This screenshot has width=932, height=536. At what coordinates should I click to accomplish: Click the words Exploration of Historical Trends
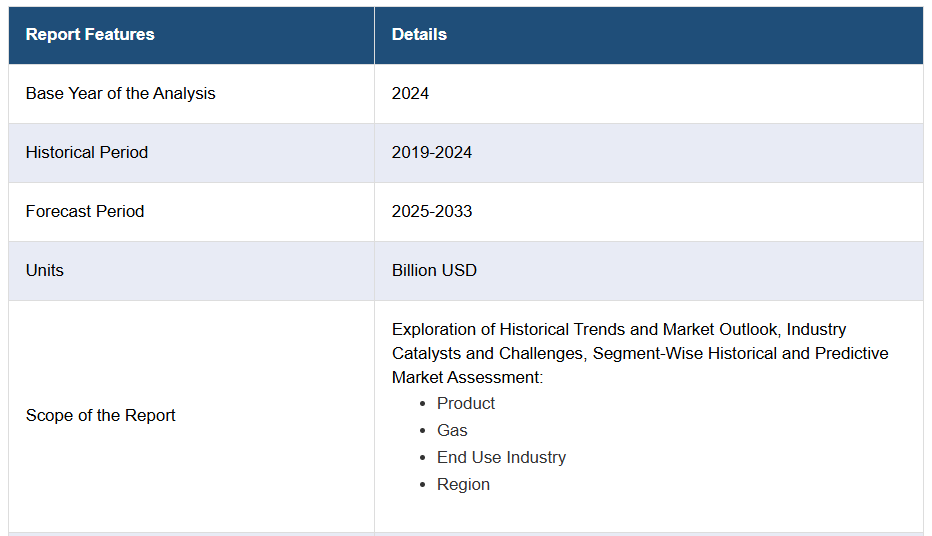click(508, 329)
